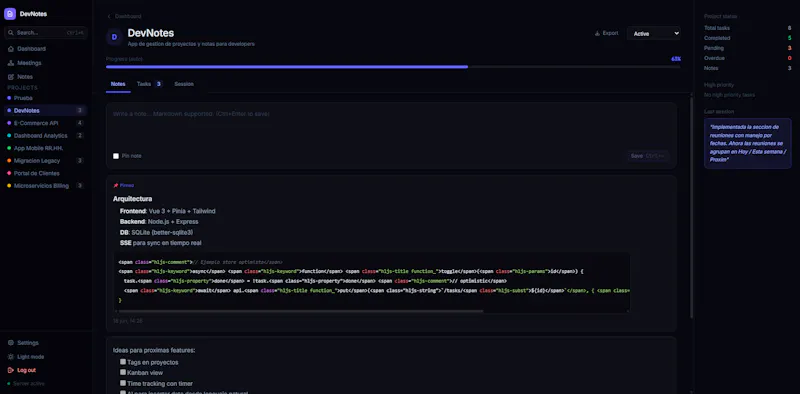Check the Tags en proyectos item

123,362
